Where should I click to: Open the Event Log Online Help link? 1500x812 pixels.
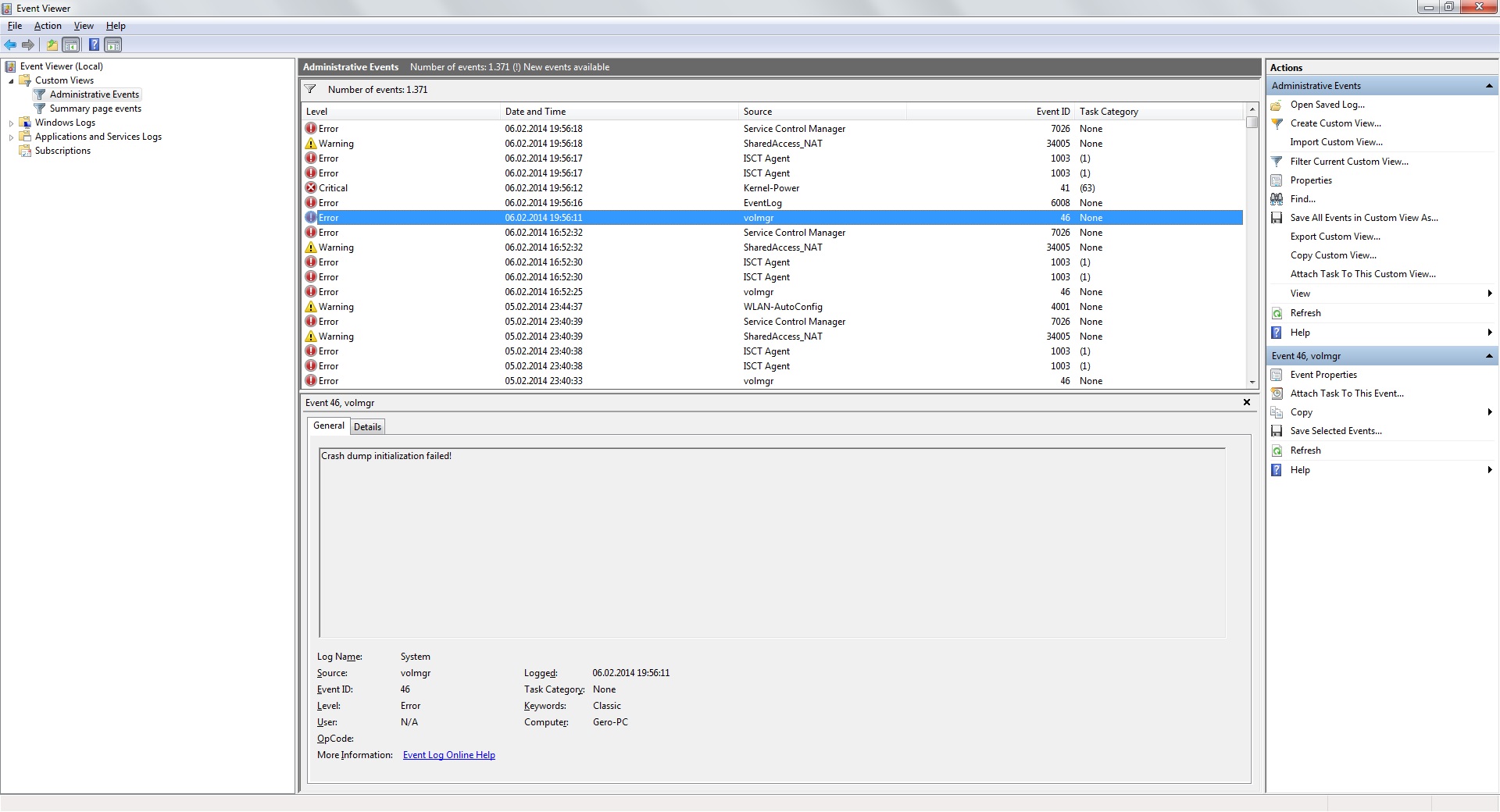coord(448,755)
